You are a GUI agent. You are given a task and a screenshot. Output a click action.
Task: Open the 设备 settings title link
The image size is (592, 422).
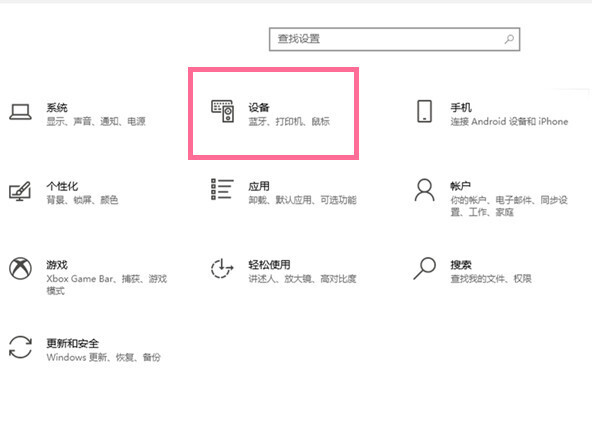(259, 107)
